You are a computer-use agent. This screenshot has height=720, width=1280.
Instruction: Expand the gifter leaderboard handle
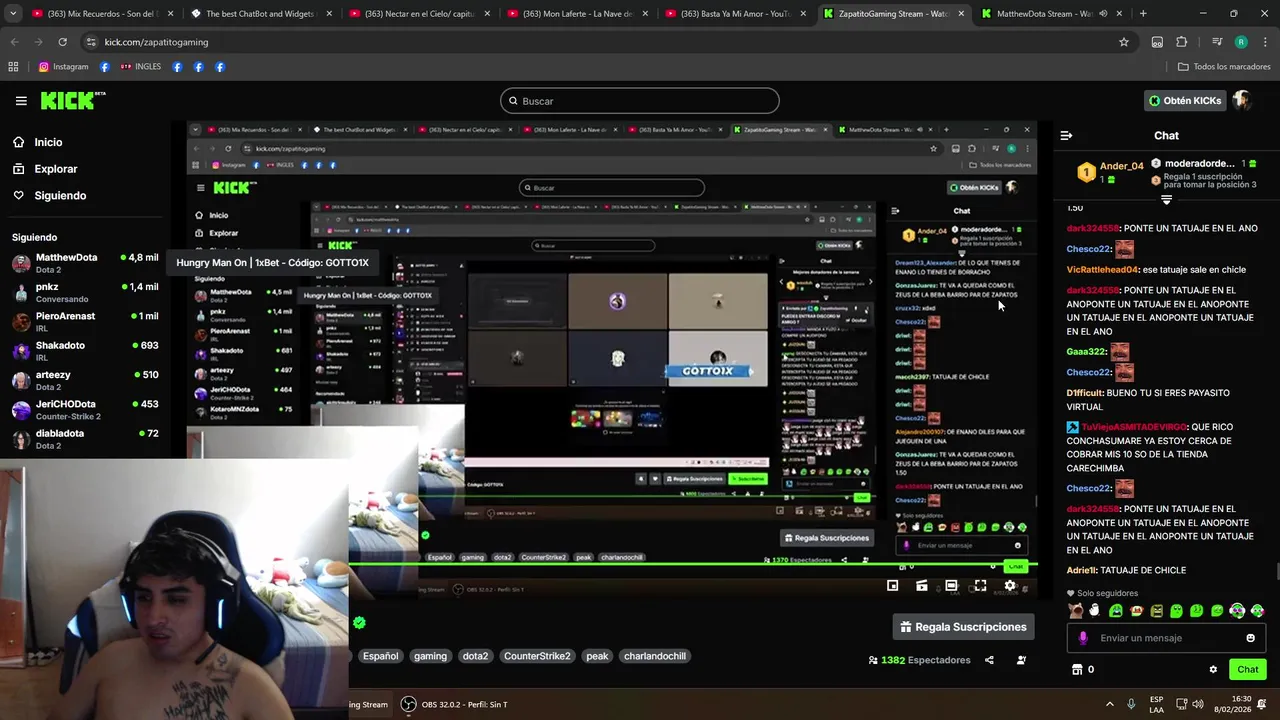(1166, 200)
